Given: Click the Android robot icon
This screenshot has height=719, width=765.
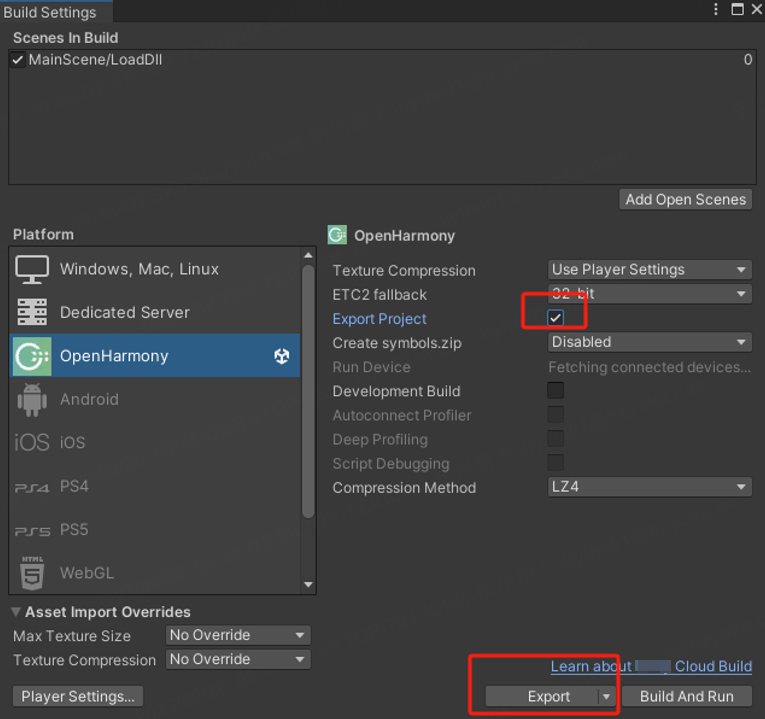Looking at the screenshot, I should click(32, 399).
